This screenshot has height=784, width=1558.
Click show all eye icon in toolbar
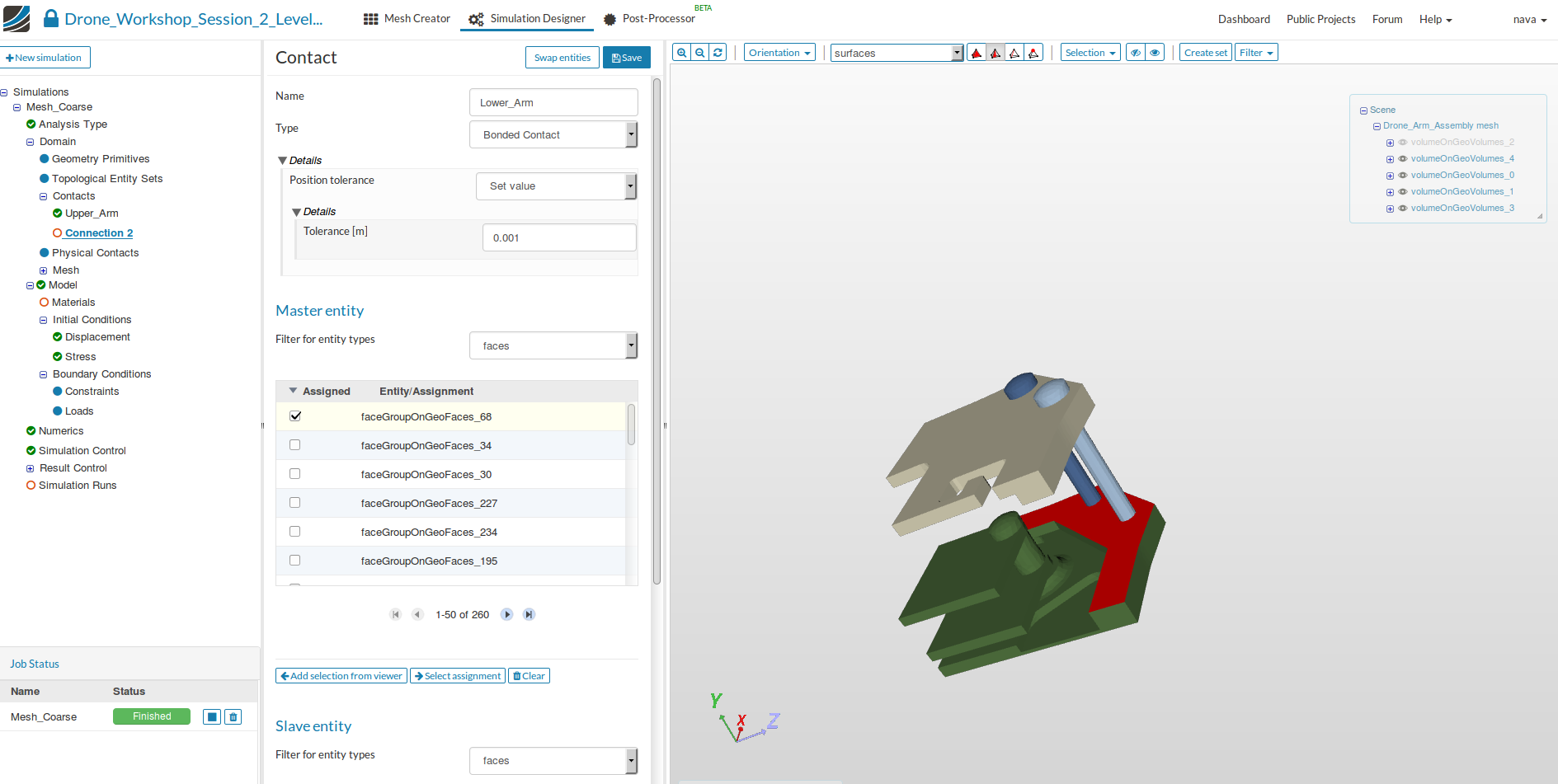click(x=1155, y=53)
